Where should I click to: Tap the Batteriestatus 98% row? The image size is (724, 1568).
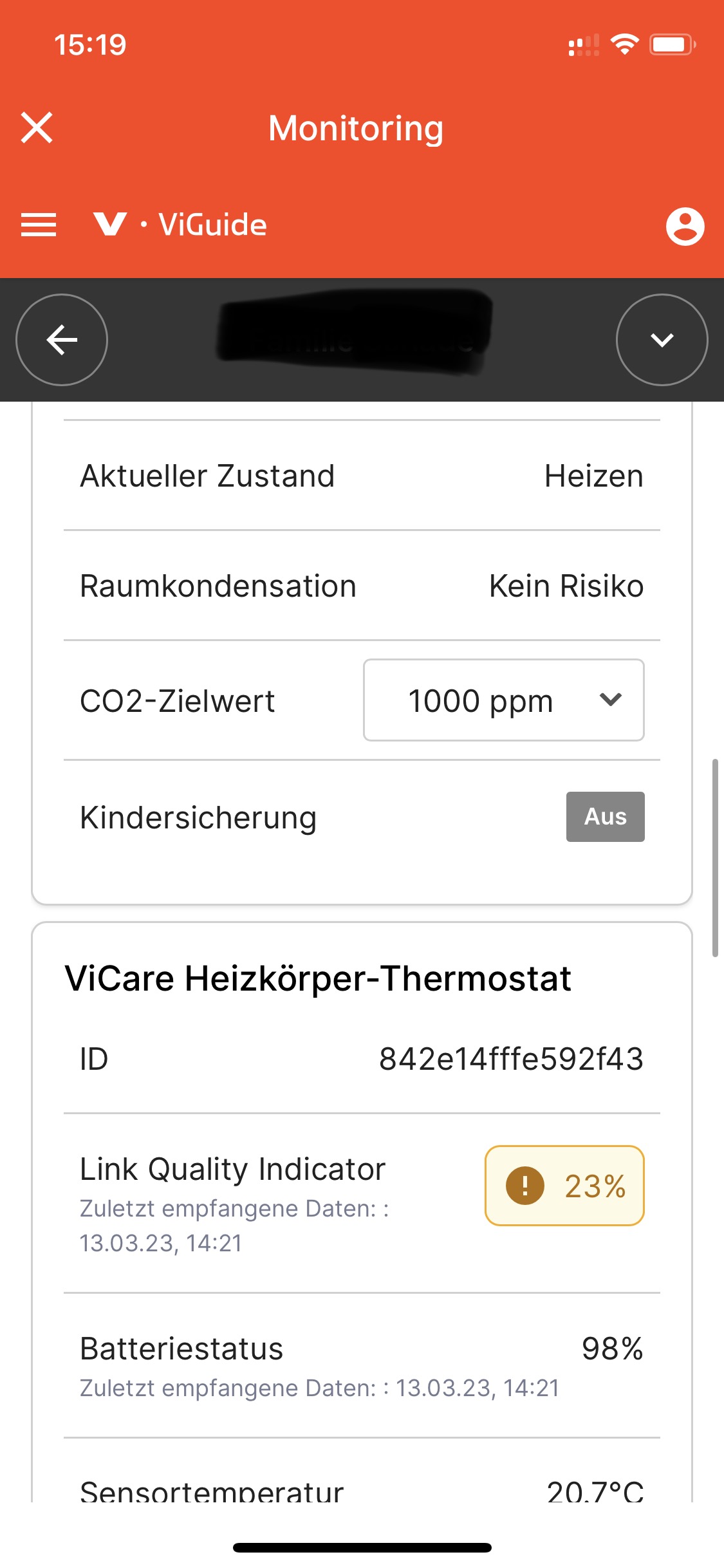click(x=362, y=1365)
